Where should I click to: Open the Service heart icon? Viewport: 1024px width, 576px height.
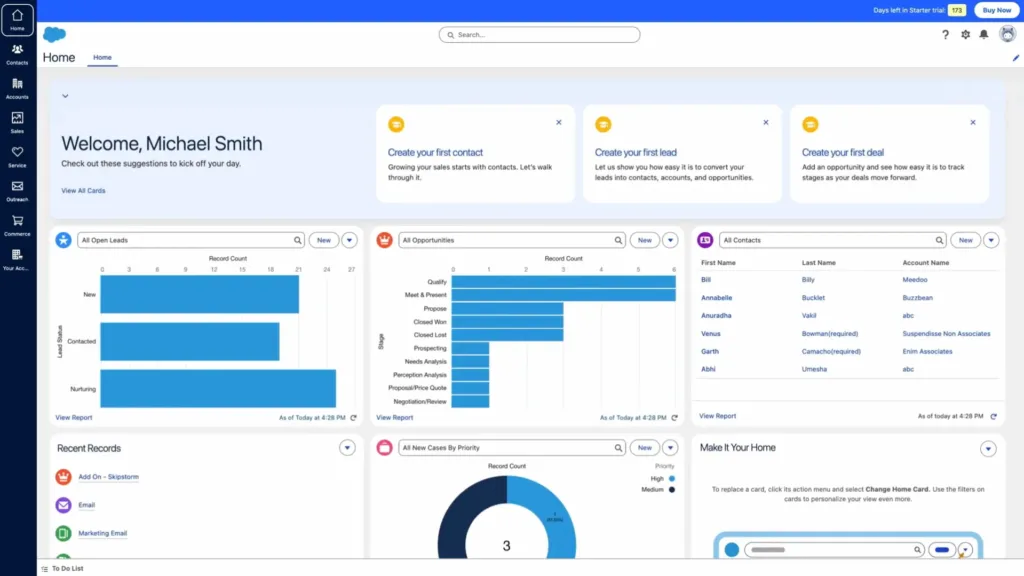17,156
